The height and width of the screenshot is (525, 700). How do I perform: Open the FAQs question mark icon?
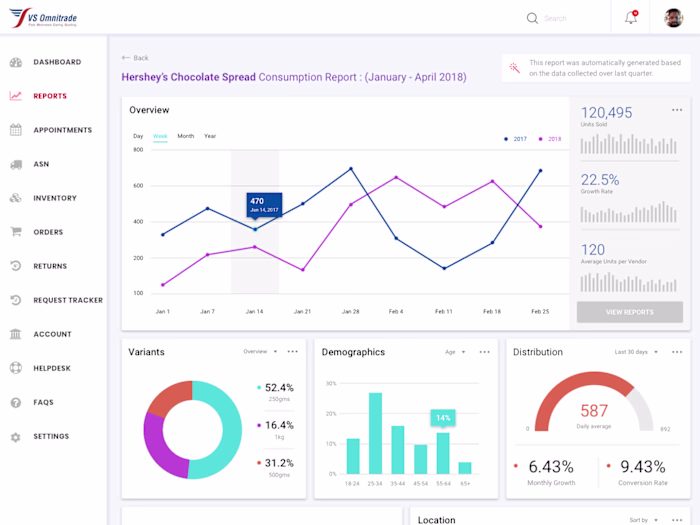pos(16,402)
